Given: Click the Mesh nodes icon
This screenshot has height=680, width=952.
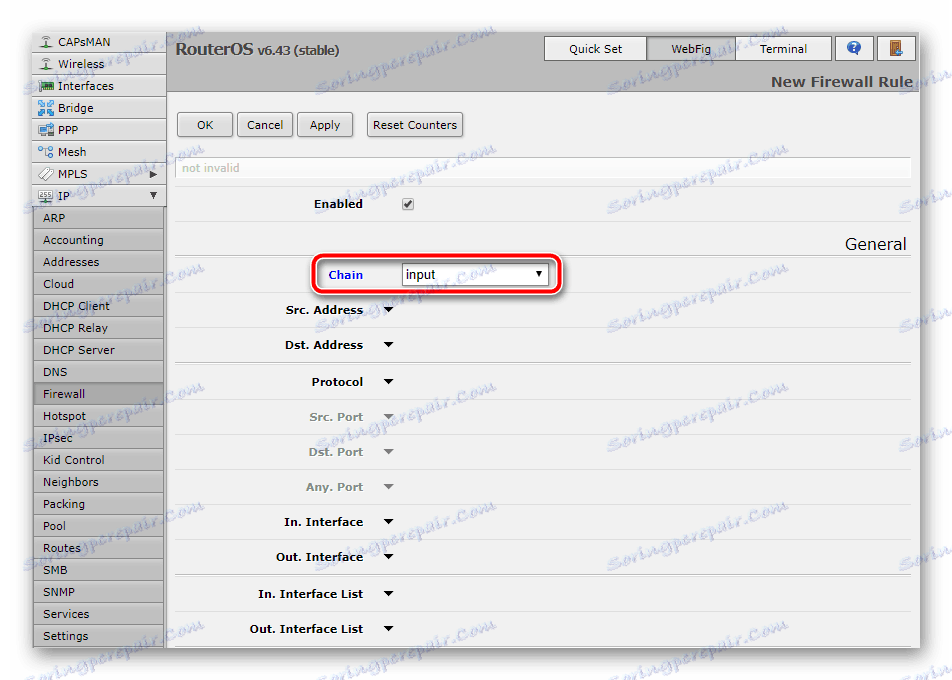Looking at the screenshot, I should click(46, 152).
